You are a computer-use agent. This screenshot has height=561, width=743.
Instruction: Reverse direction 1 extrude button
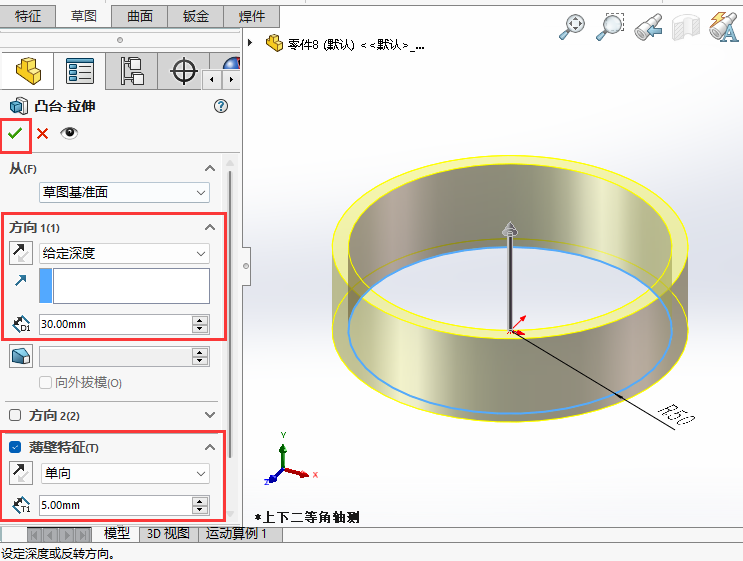[x=21, y=253]
